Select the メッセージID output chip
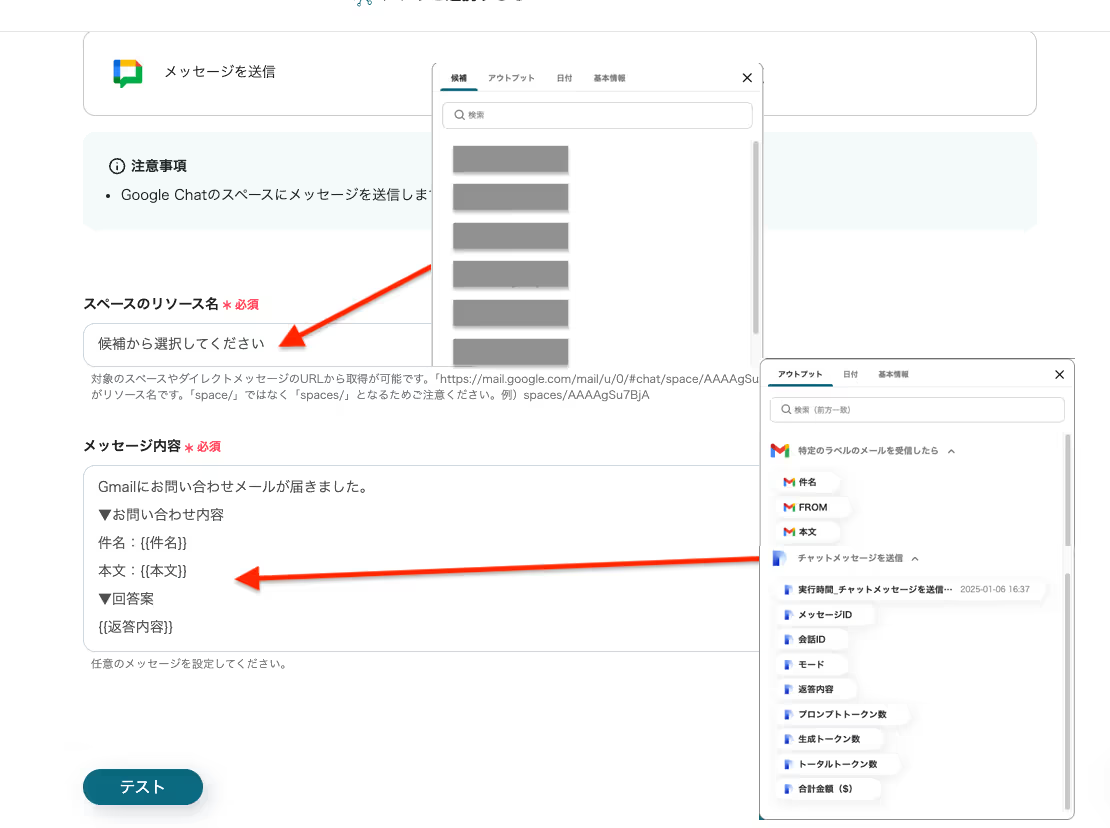 [x=824, y=614]
